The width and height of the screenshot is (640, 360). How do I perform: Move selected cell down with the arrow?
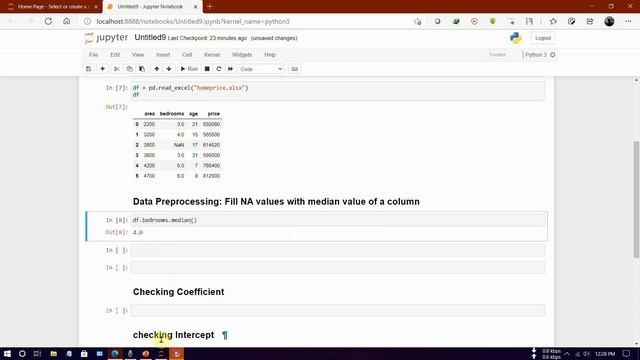tap(169, 69)
